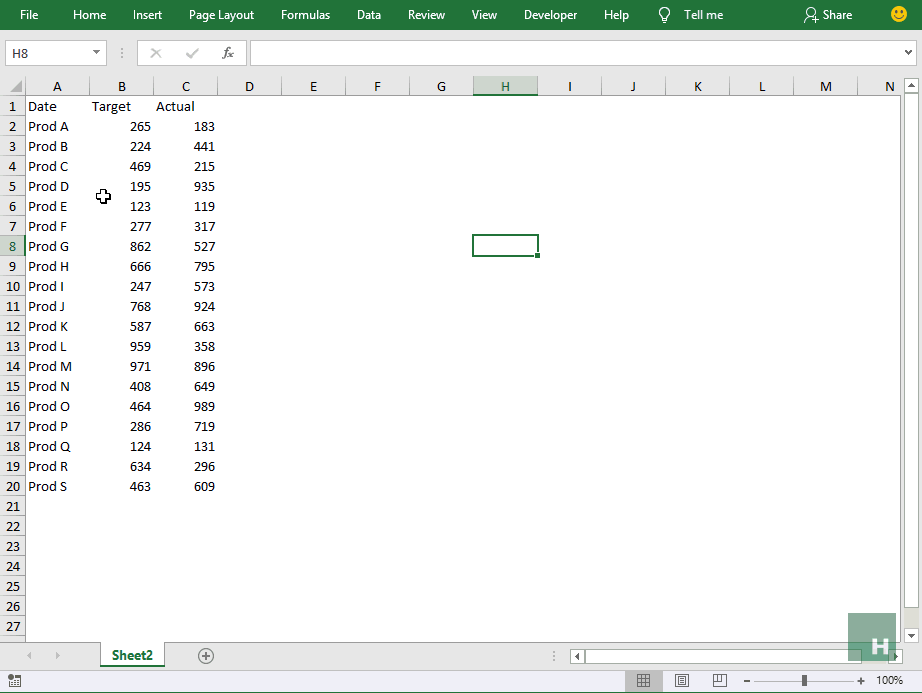This screenshot has height=693, width=922.
Task: Click the cell containing 989
Action: (x=186, y=406)
